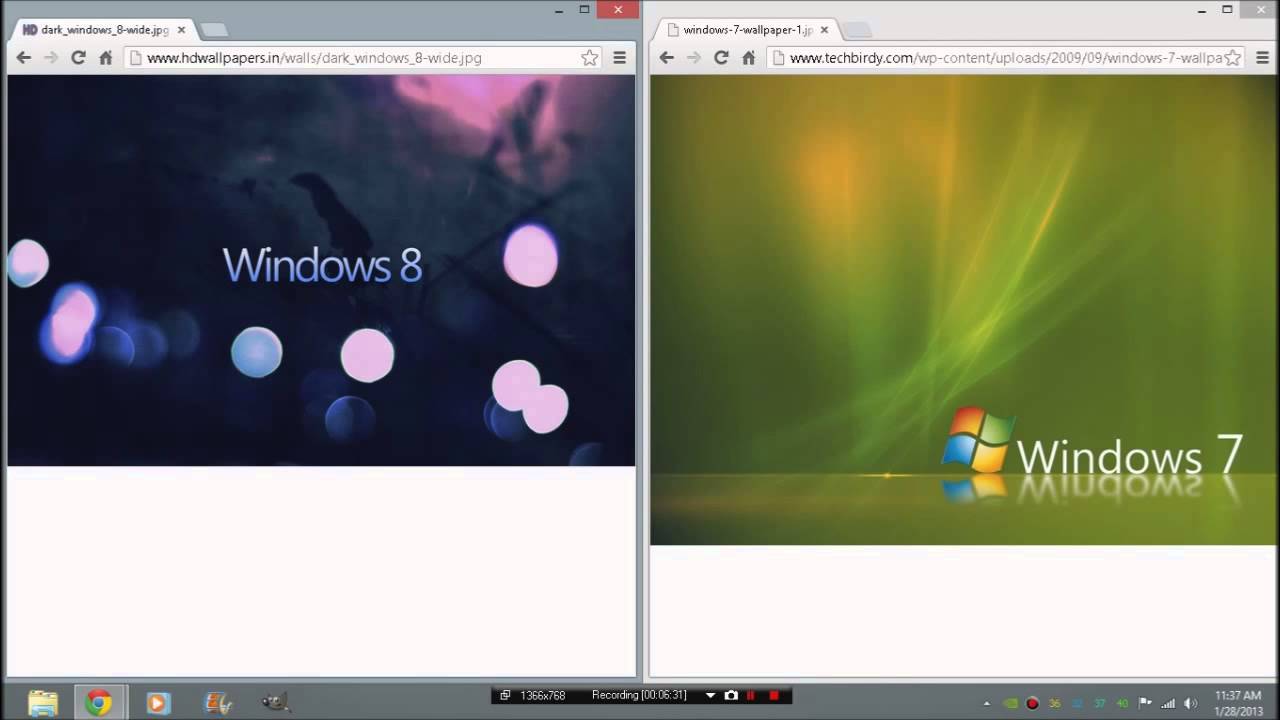Viewport: 1280px width, 720px height.
Task: Go back in the techbirdy Chrome window
Action: [667, 58]
